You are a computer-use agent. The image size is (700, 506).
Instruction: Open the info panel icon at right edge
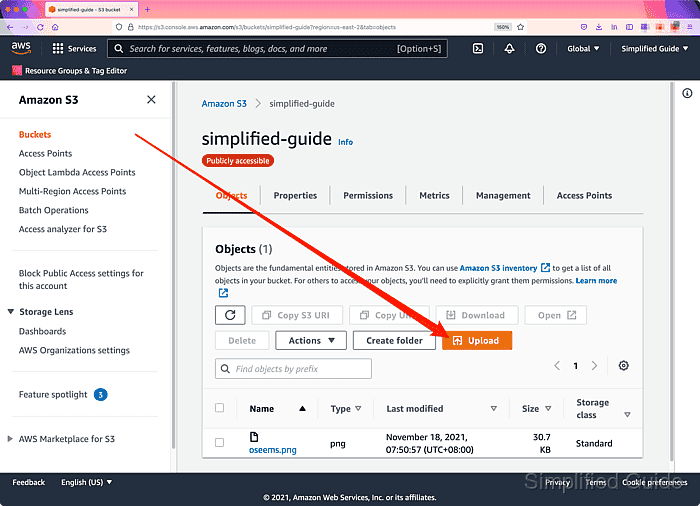tap(687, 93)
